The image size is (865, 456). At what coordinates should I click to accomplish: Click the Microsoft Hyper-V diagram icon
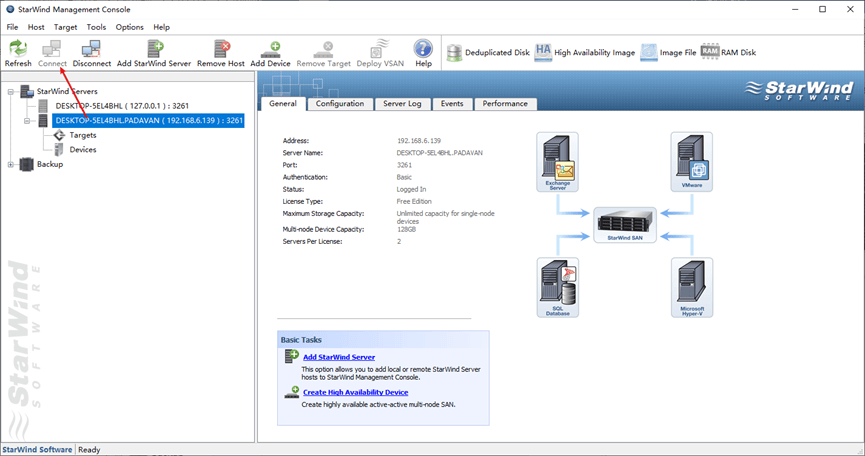coord(692,287)
